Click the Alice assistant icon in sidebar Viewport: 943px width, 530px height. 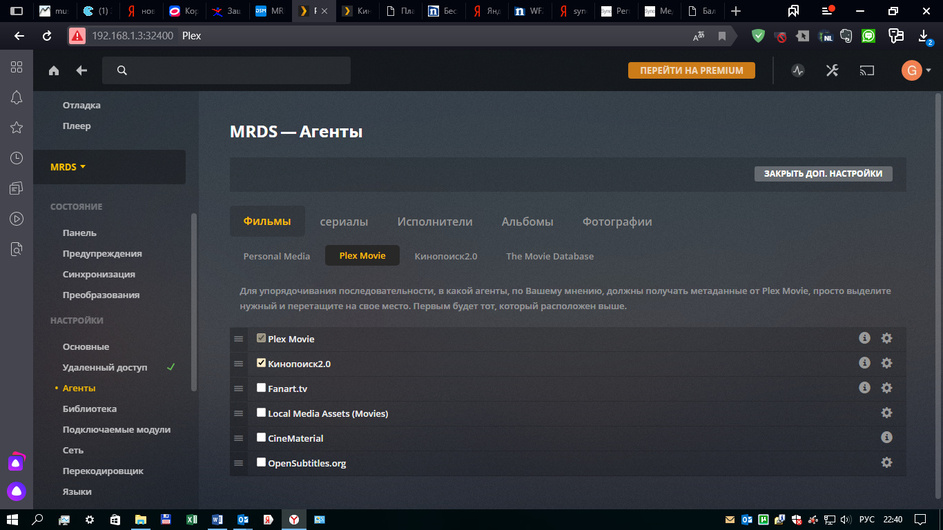[x=16, y=491]
